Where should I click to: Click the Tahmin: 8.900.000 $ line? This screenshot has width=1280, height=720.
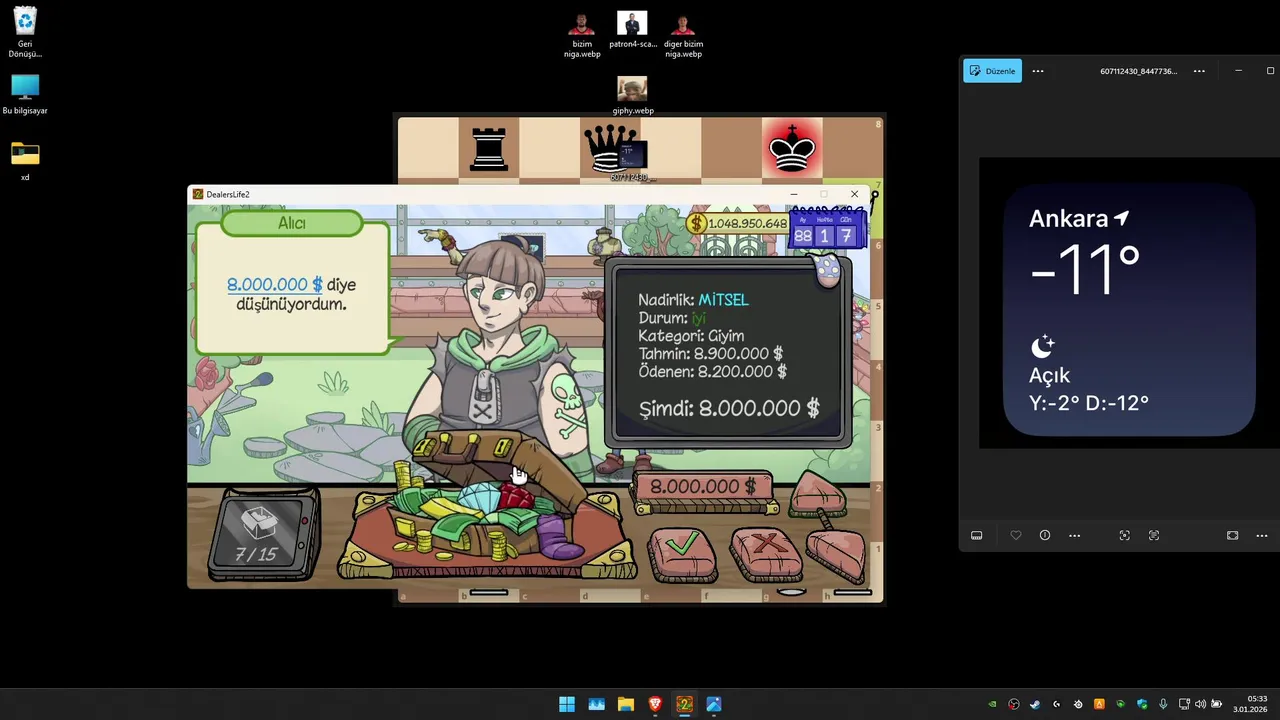(710, 354)
